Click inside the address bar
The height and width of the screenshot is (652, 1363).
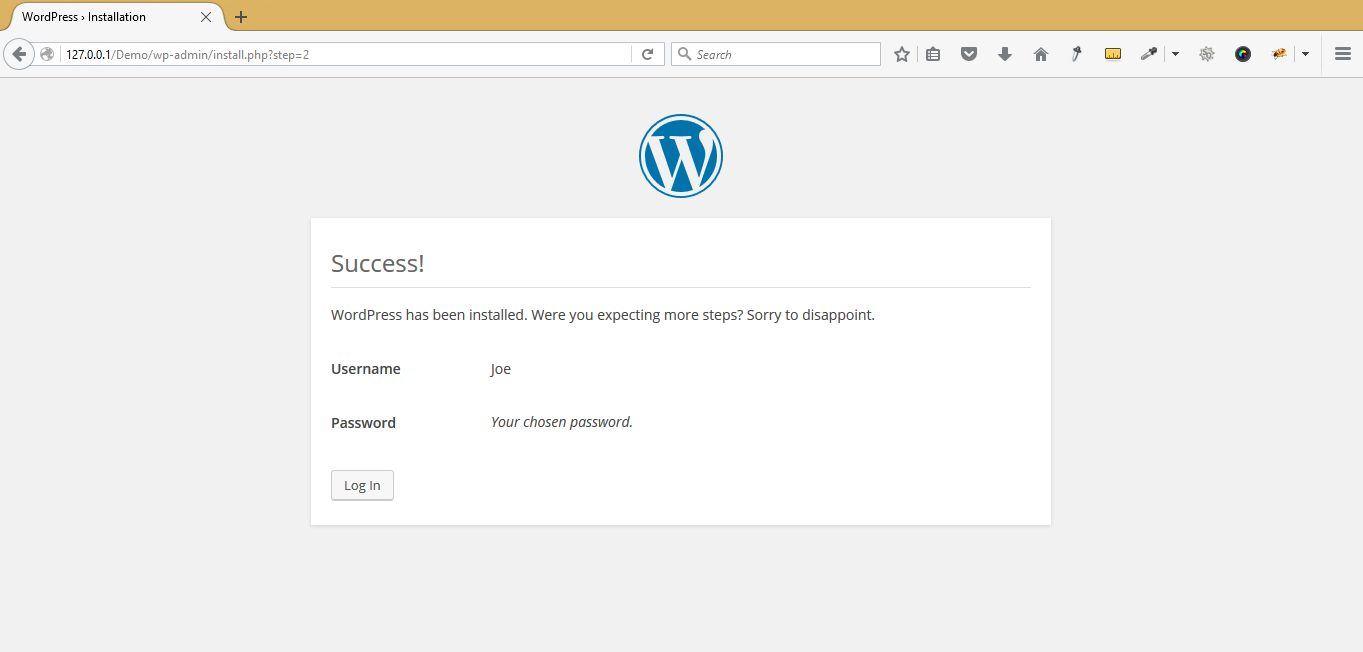[x=350, y=53]
